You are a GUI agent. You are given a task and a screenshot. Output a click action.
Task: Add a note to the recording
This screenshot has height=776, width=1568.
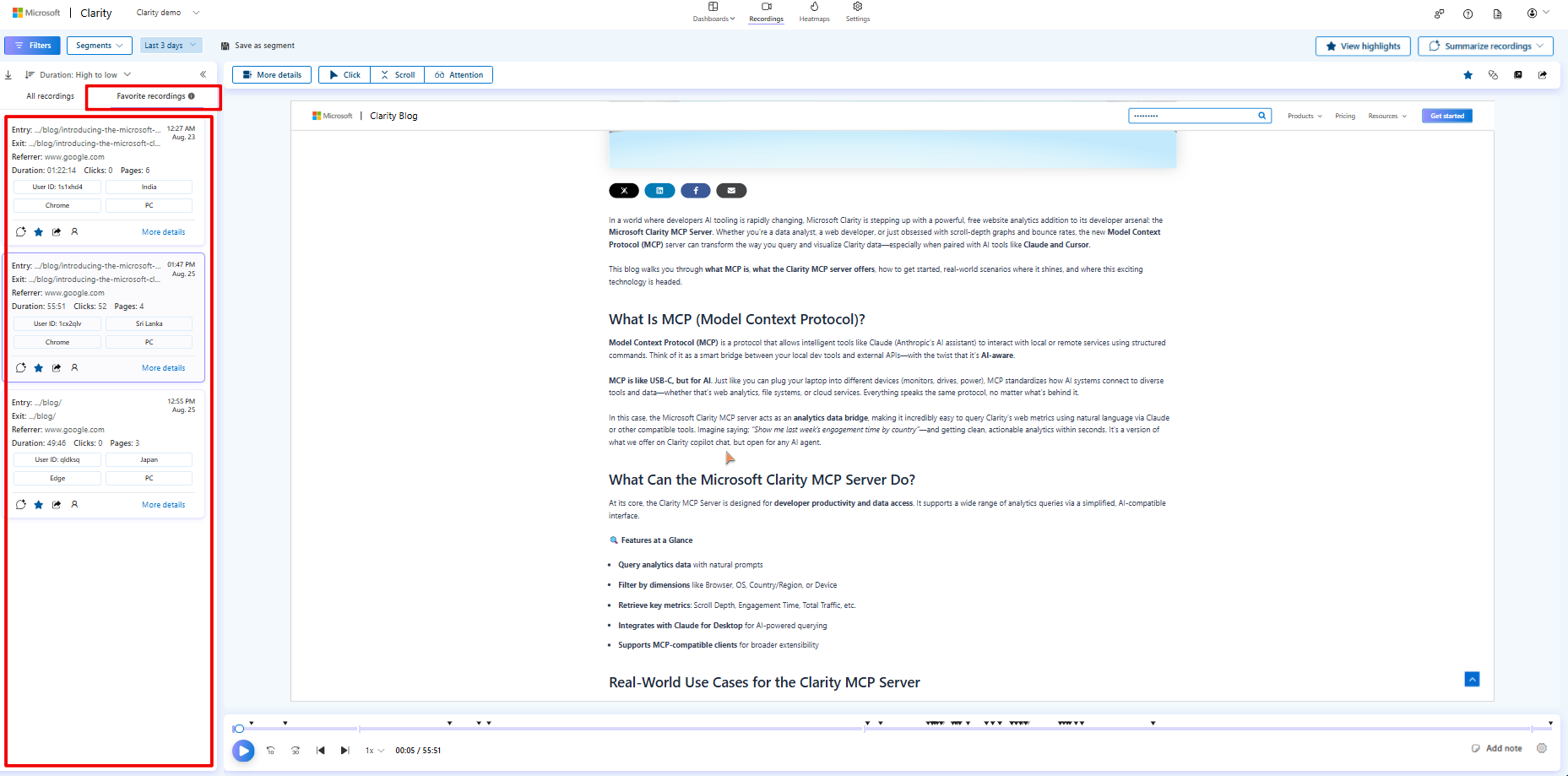1496,748
